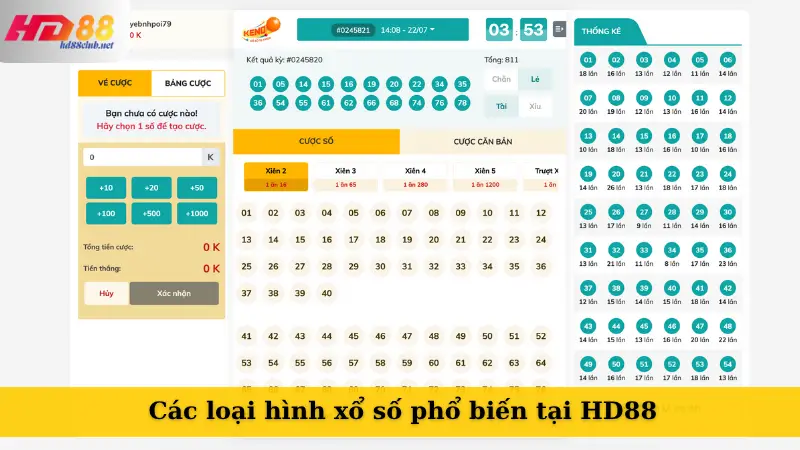Image resolution: width=800 pixels, height=450 pixels.
Task: Toggle the Chẵn result indicator
Action: click(x=501, y=79)
